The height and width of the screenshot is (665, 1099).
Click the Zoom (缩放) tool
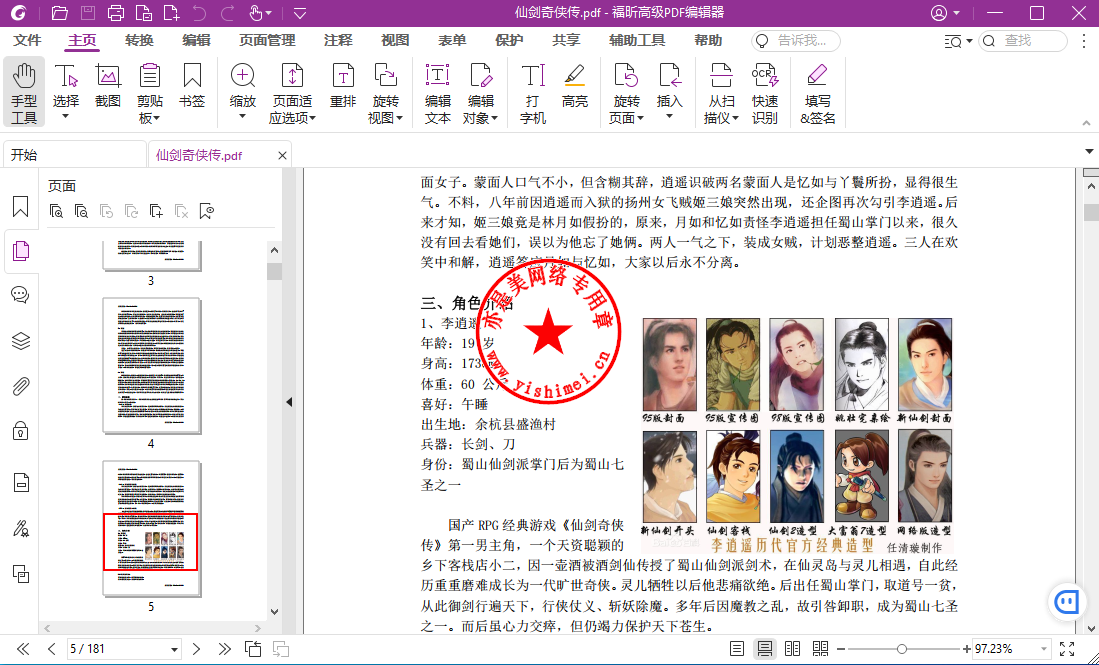243,92
